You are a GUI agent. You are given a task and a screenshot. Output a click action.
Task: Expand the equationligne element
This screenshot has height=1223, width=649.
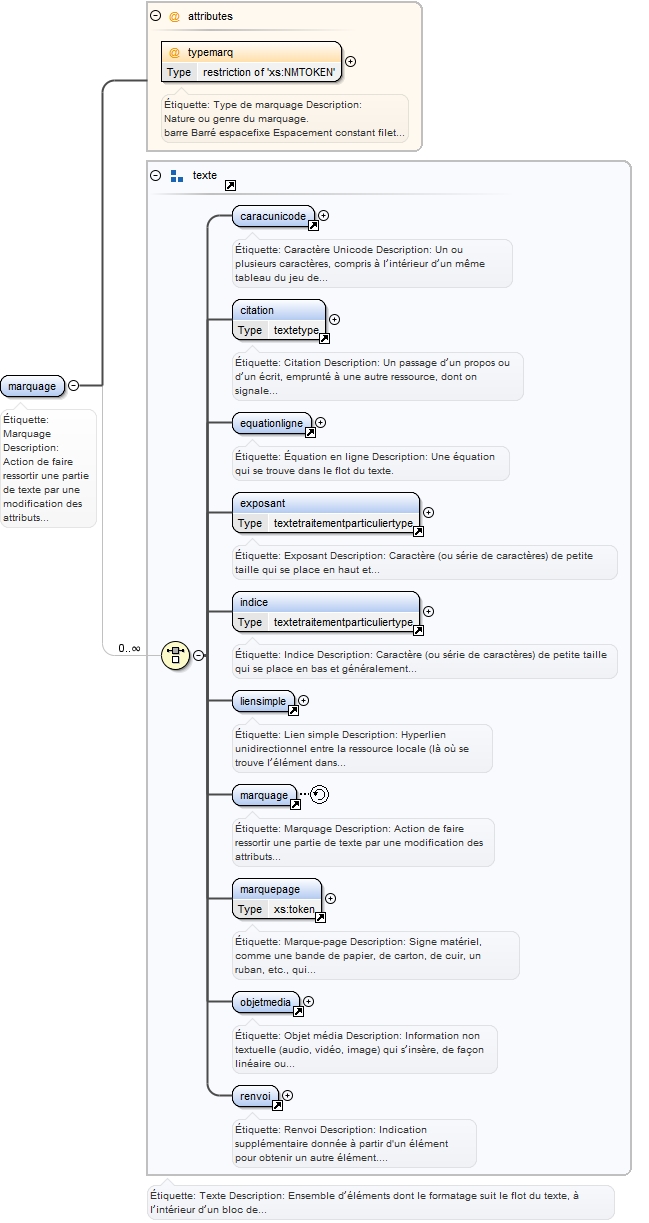tap(320, 423)
